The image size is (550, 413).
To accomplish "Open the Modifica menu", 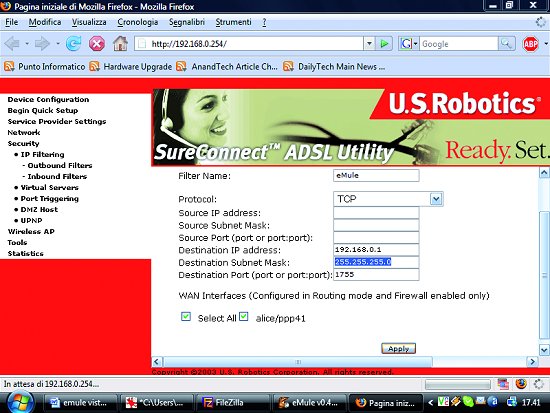I will (45, 22).
